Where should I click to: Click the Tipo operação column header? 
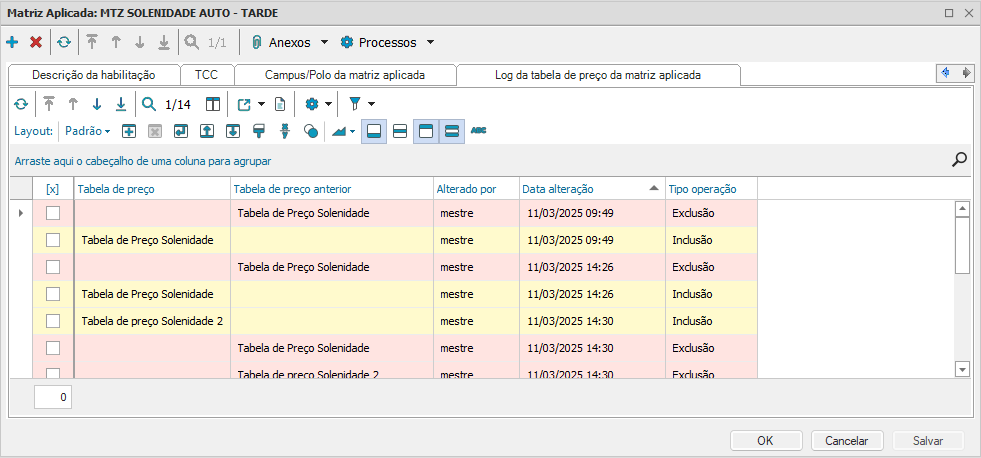(711, 188)
